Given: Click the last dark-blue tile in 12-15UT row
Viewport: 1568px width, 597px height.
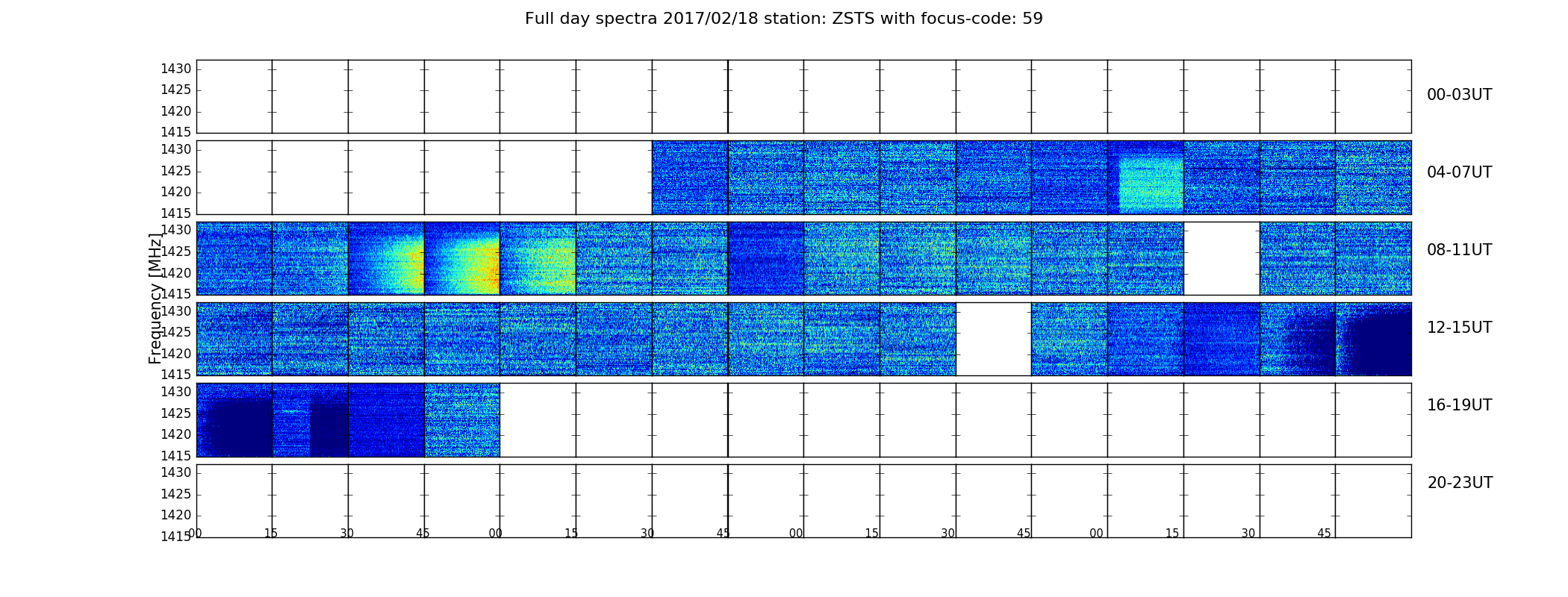Looking at the screenshot, I should 1373,339.
